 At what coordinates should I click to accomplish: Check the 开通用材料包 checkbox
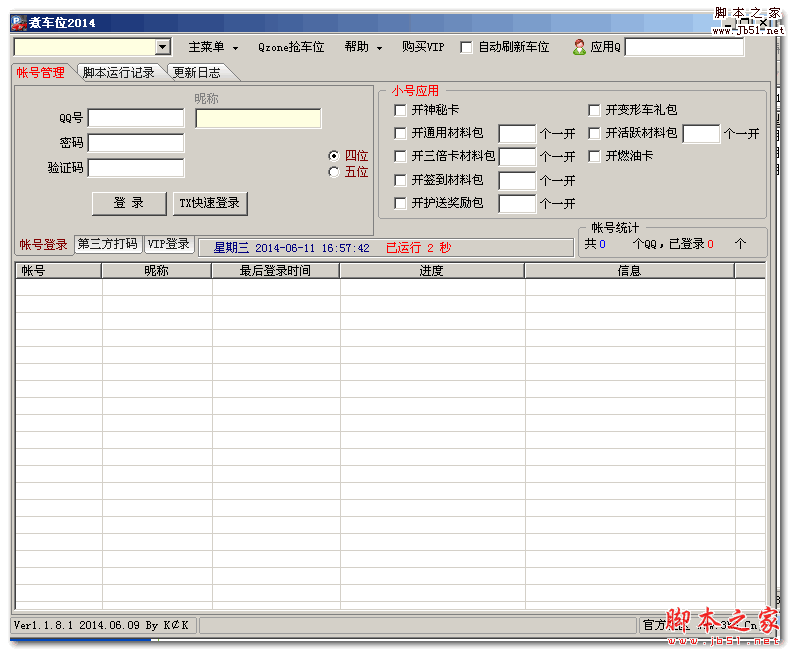coord(400,133)
